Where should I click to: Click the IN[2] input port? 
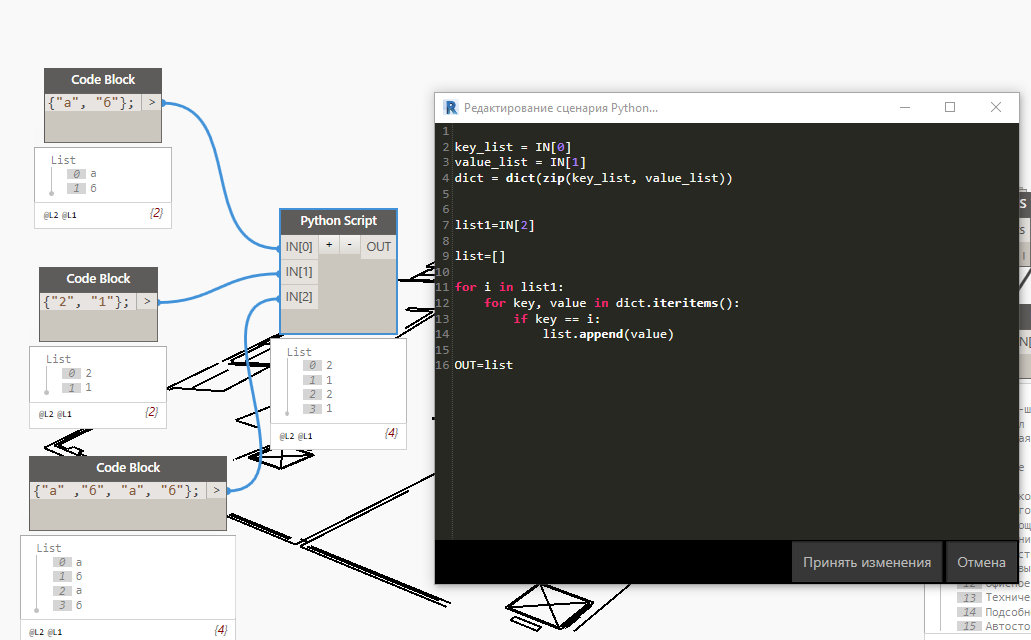[298, 296]
